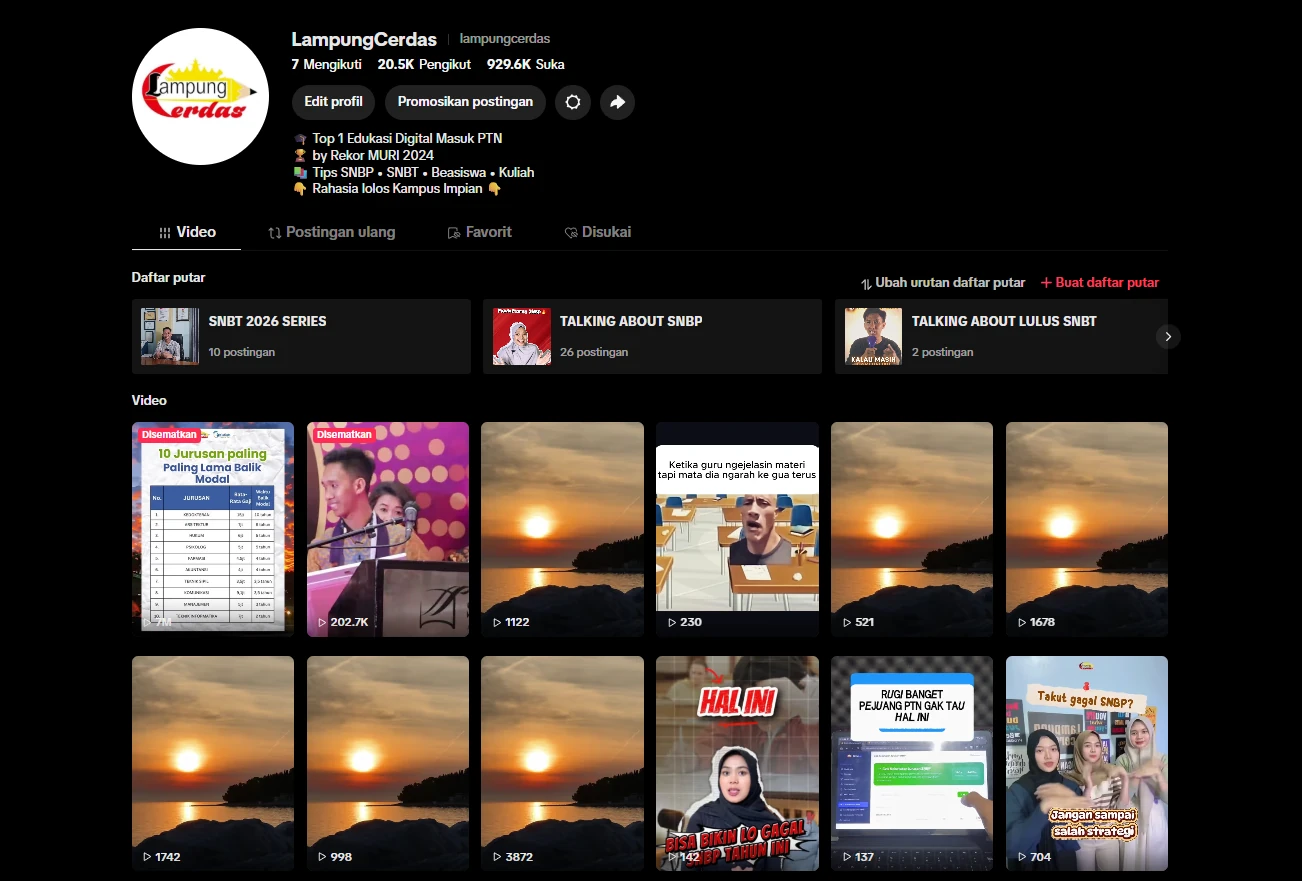
Task: Open the sunset video with 1742 views
Action: pyautogui.click(x=213, y=764)
